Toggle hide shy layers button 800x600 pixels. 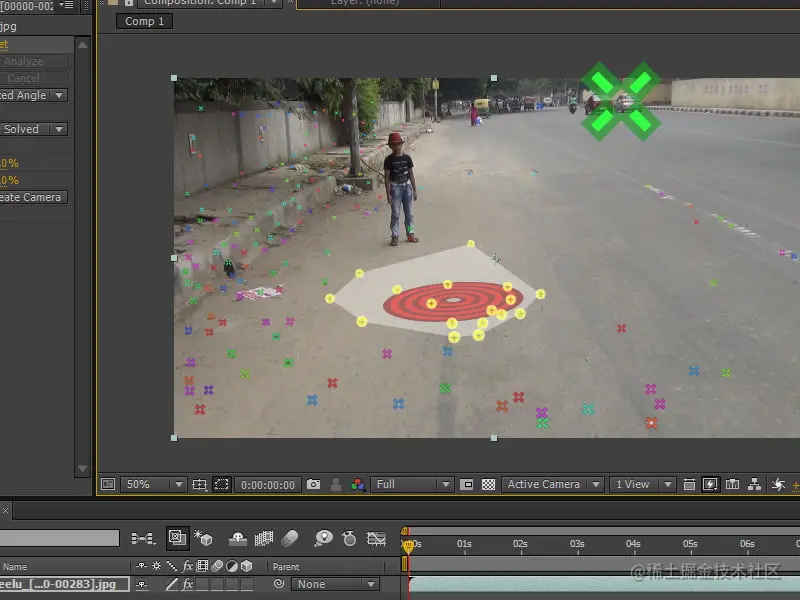click(238, 538)
